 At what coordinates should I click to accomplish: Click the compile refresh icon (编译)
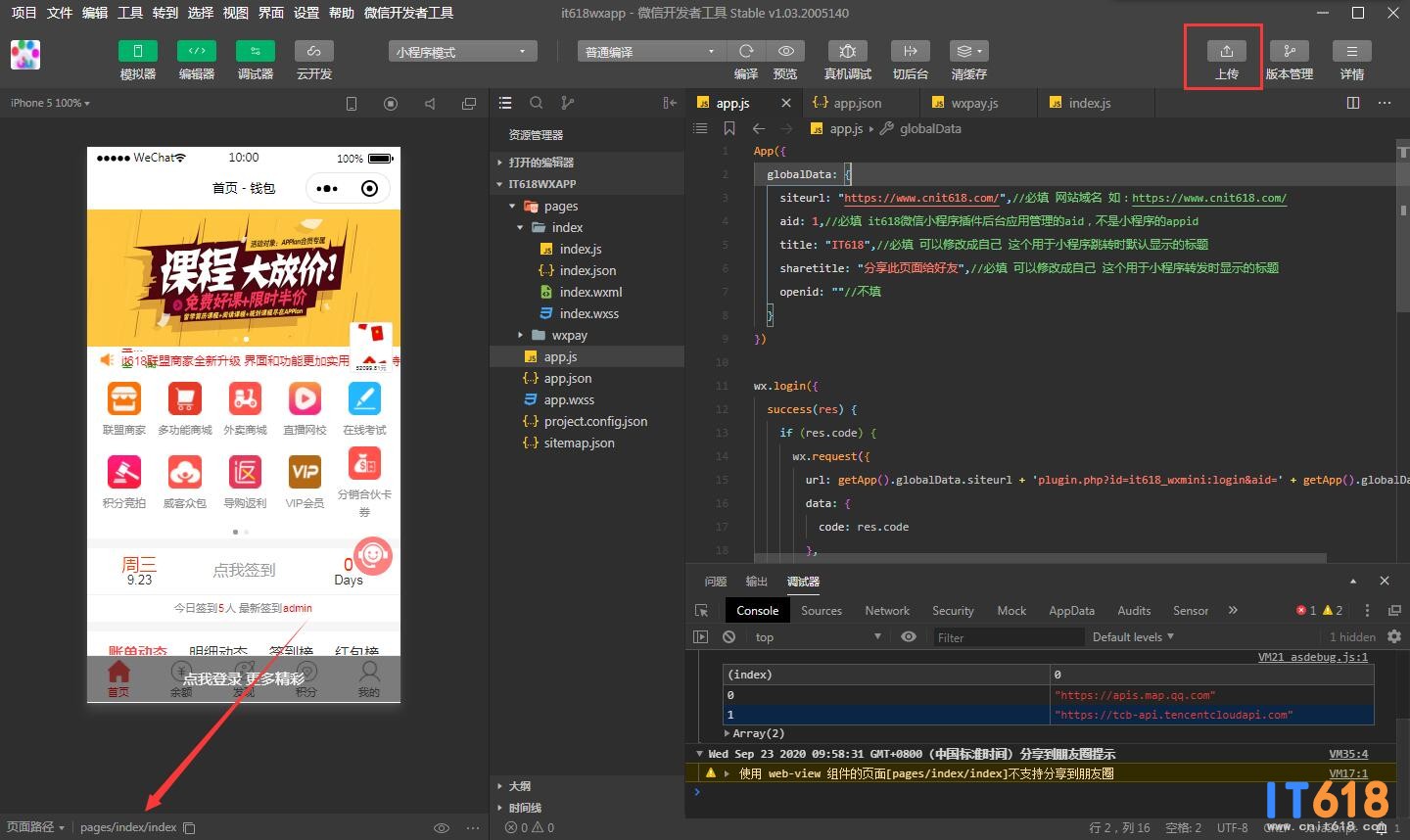746,51
